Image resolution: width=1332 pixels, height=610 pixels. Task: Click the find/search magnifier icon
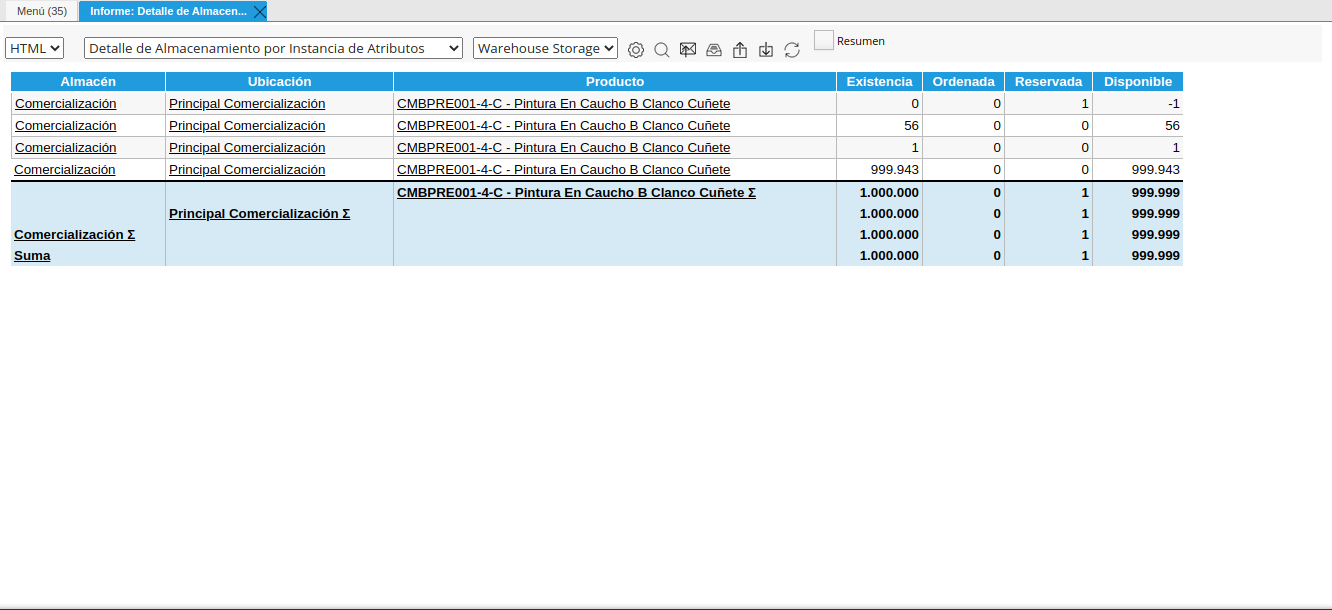pyautogui.click(x=661, y=49)
